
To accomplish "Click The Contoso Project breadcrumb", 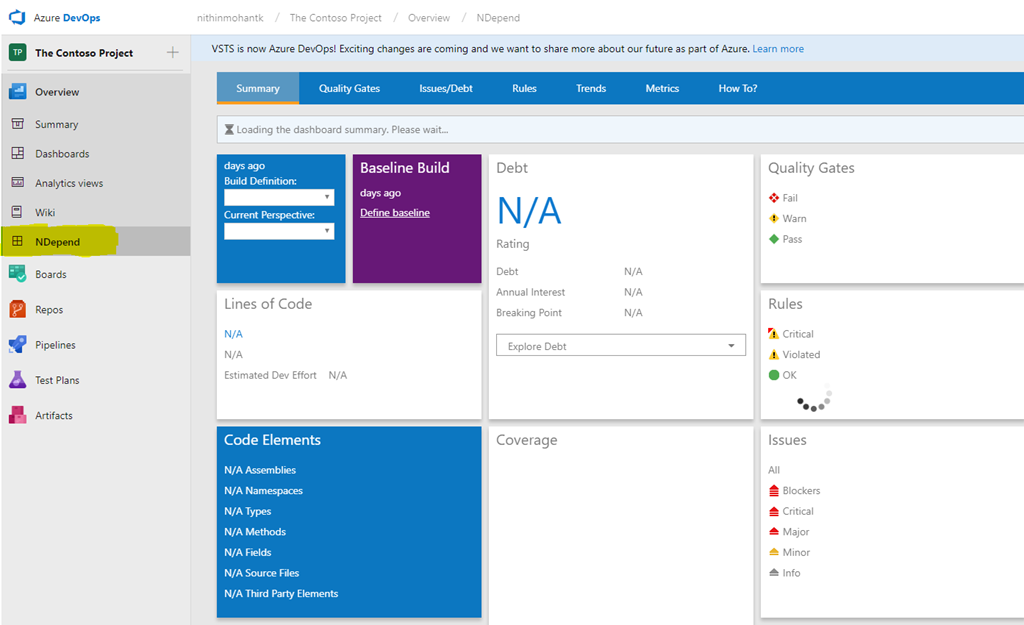I will [335, 18].
